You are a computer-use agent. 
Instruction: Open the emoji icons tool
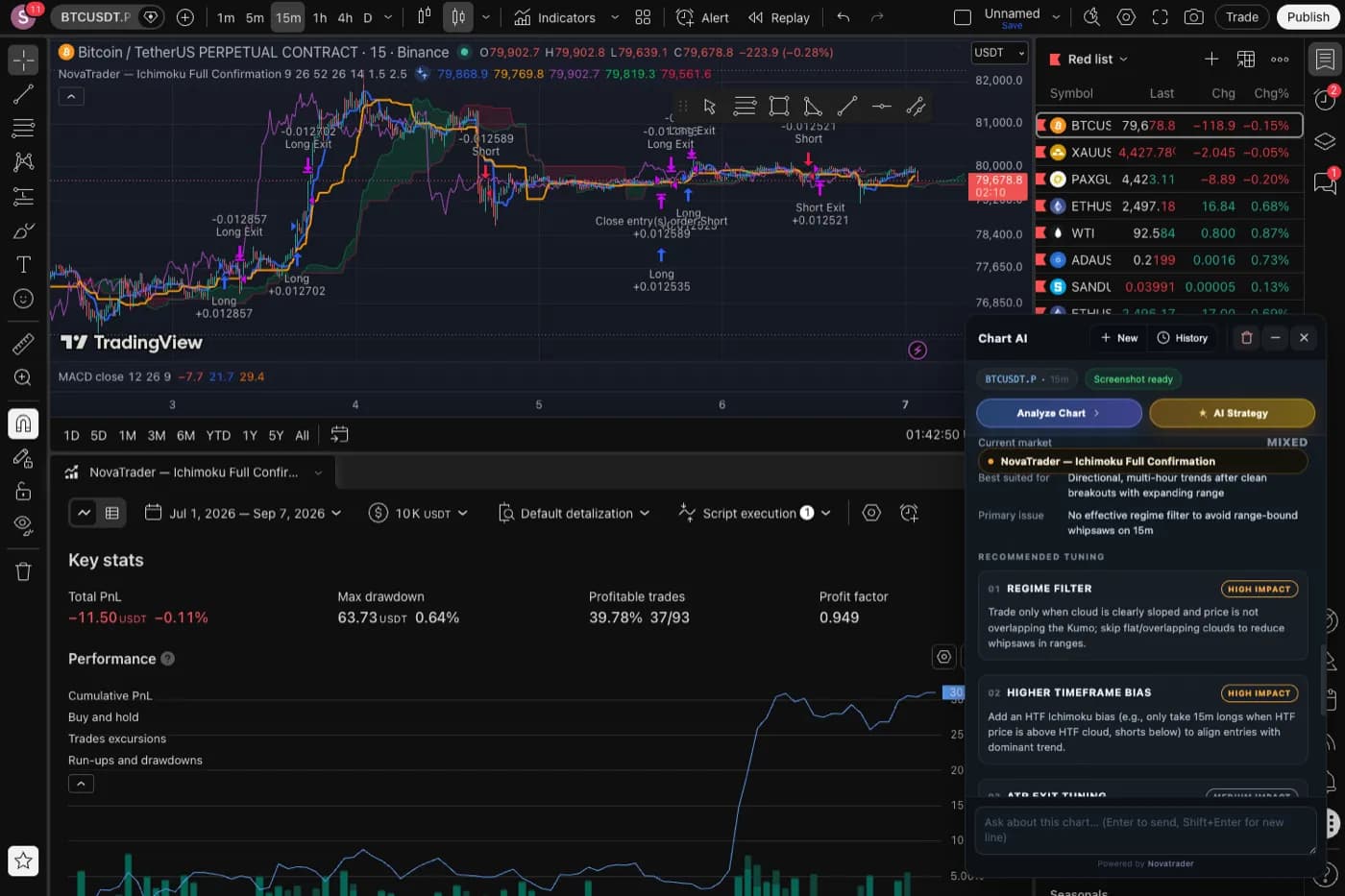point(23,299)
